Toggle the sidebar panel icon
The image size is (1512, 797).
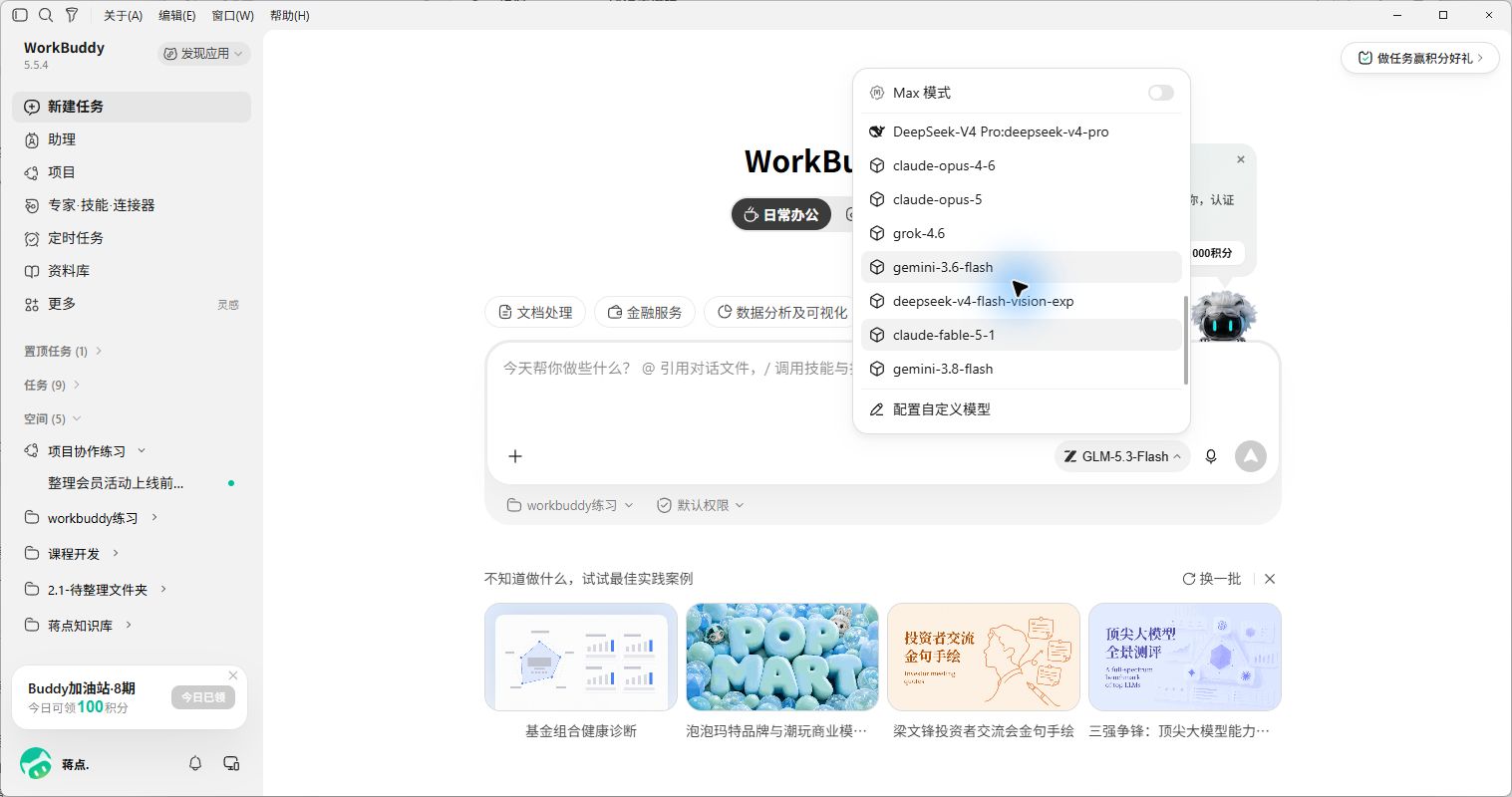click(20, 15)
